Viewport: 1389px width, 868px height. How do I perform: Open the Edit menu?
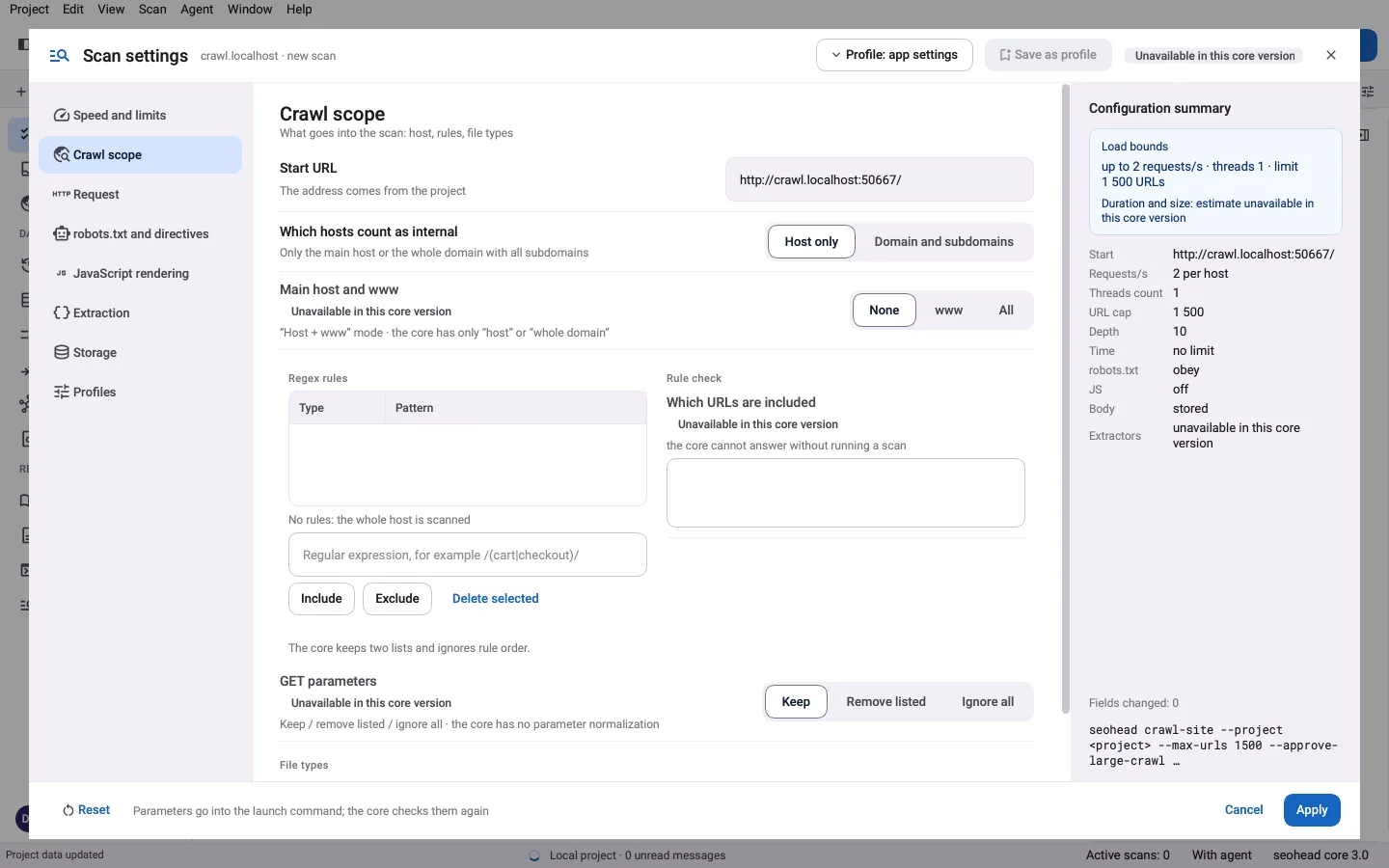[73, 10]
